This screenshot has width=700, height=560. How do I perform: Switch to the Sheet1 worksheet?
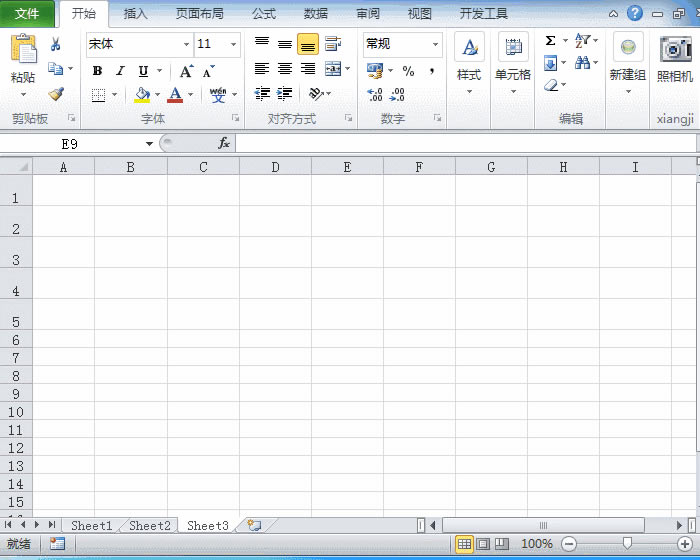(x=91, y=525)
